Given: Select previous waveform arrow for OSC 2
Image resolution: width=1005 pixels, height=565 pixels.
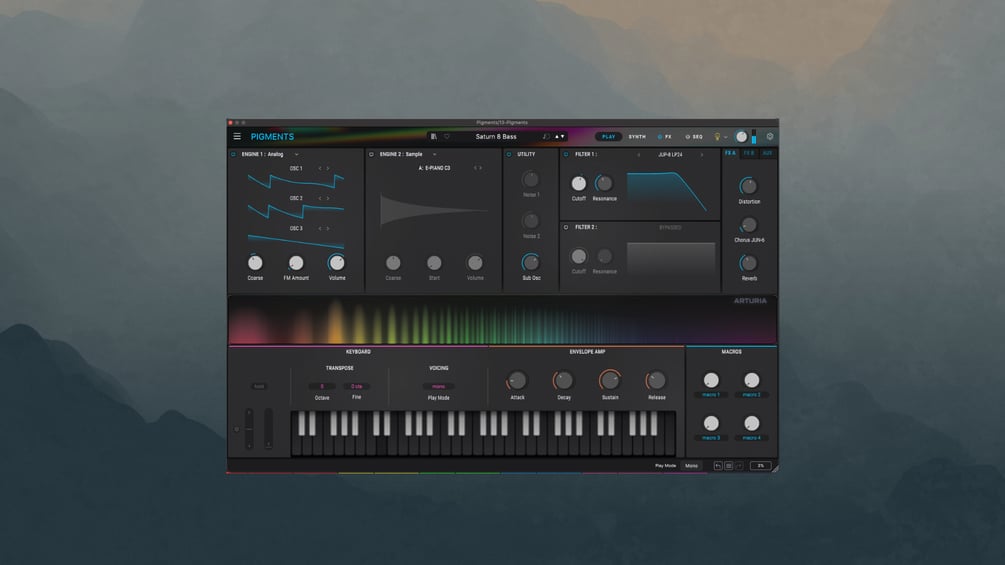Looking at the screenshot, I should point(320,199).
